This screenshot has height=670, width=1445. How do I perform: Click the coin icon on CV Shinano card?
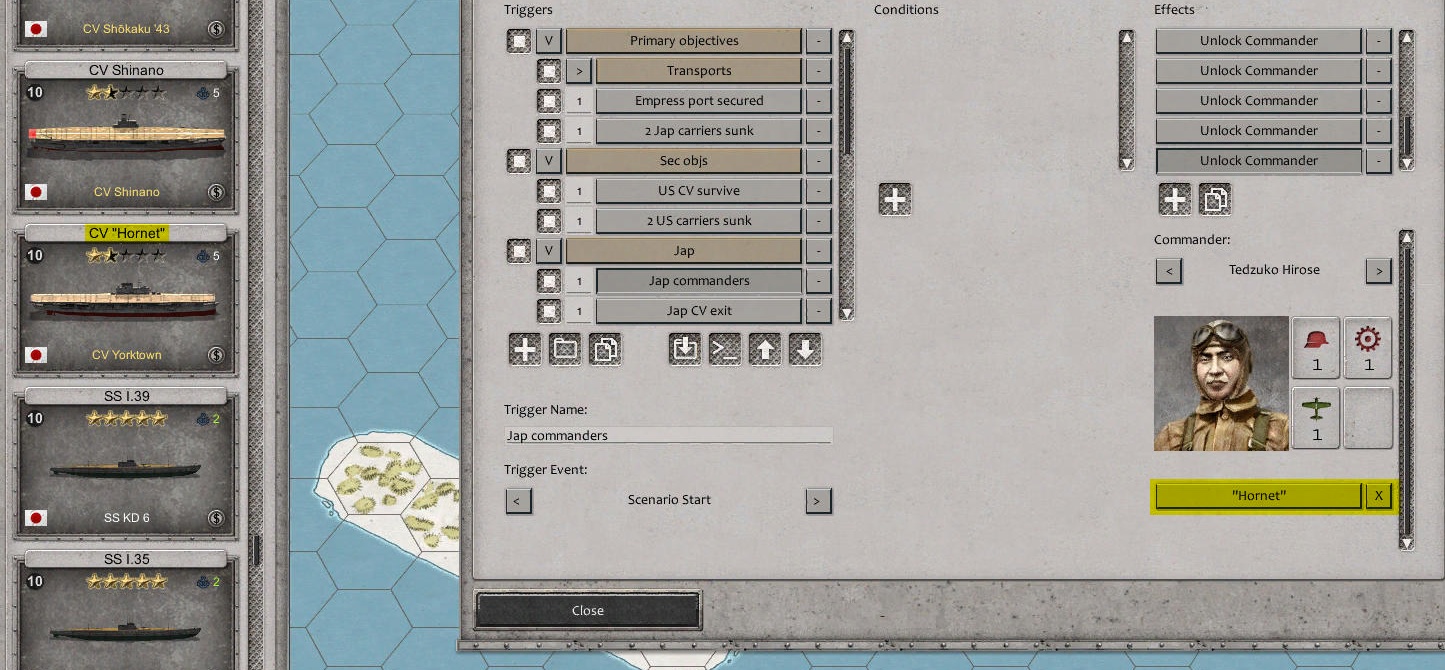point(216,192)
